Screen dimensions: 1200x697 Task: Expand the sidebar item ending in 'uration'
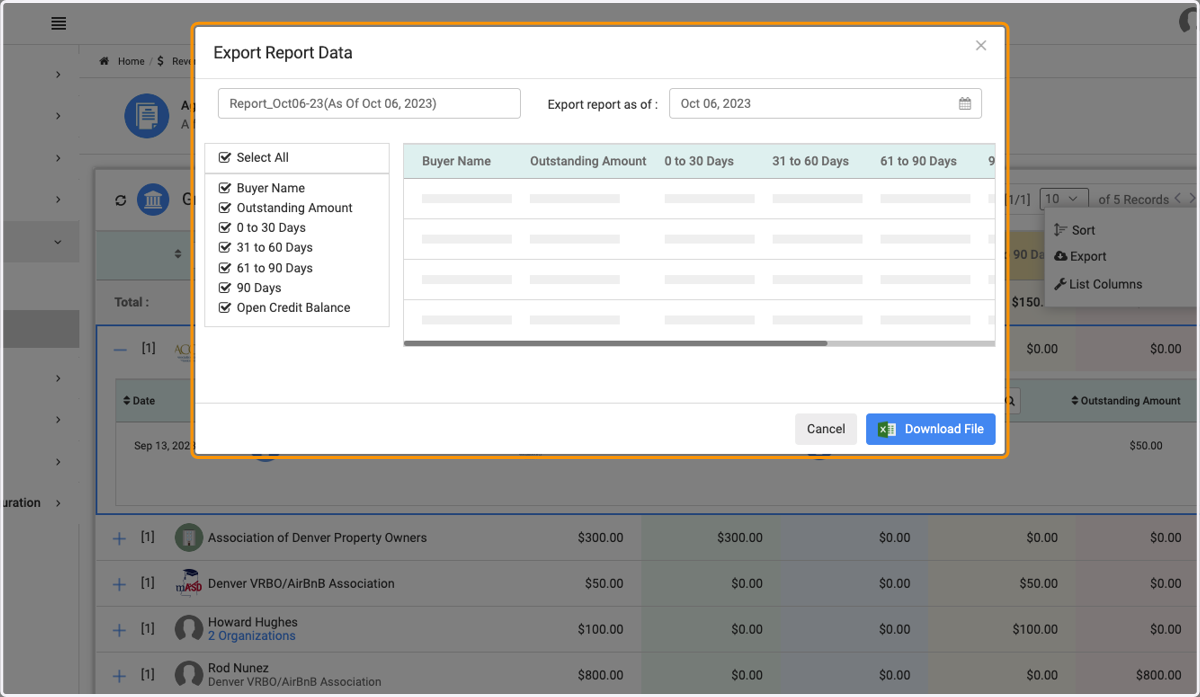[x=58, y=503]
